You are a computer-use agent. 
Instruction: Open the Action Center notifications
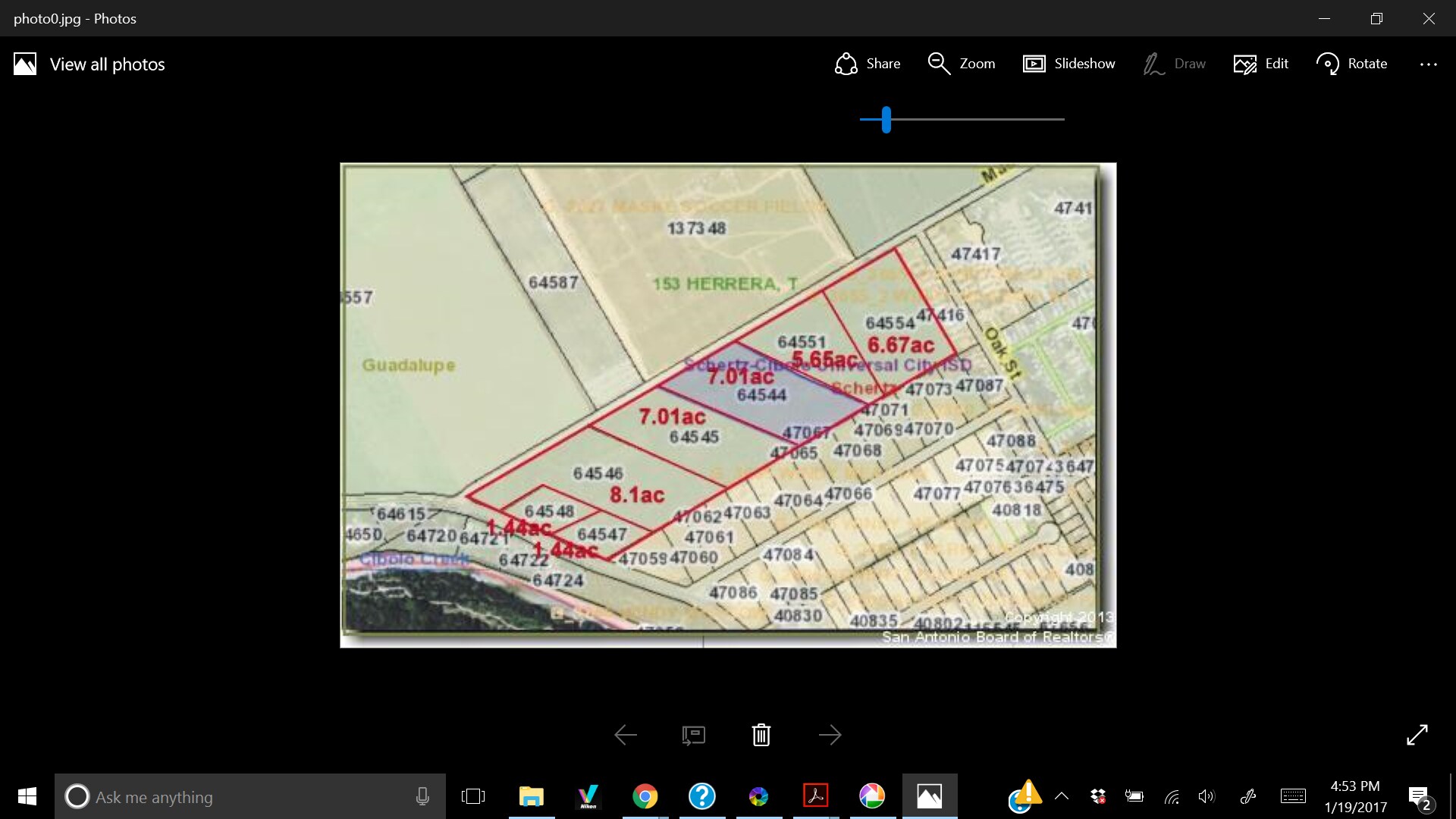click(x=1418, y=797)
